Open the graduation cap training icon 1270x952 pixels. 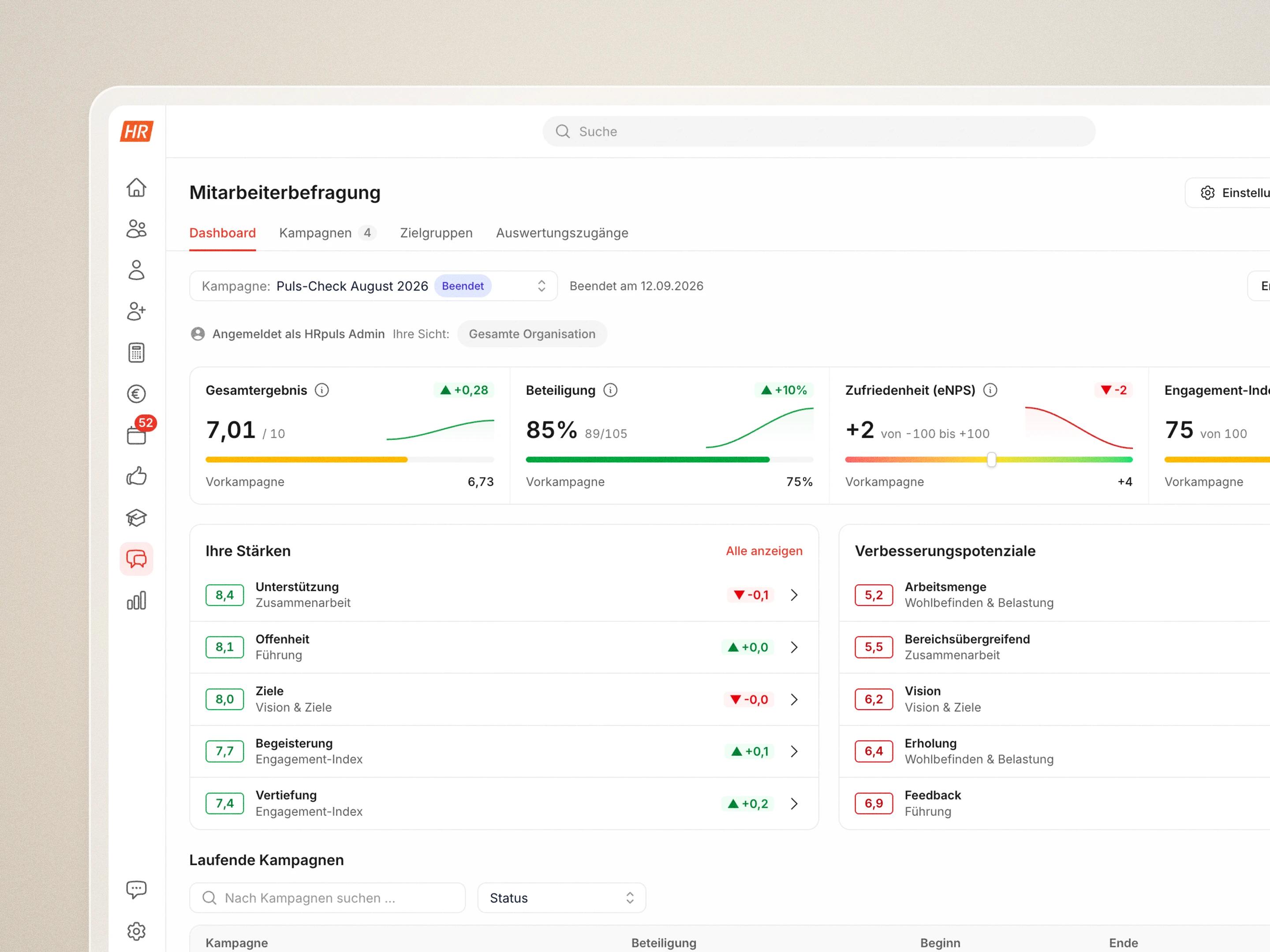(x=137, y=517)
